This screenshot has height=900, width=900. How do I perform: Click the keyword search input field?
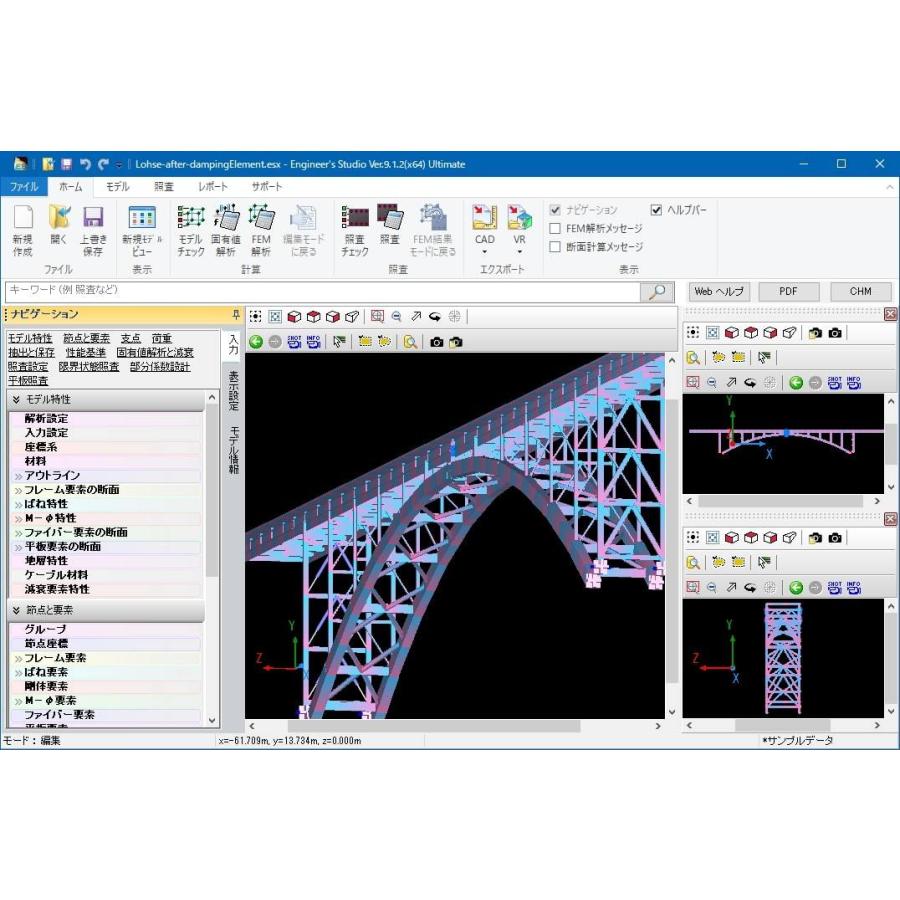[323, 292]
